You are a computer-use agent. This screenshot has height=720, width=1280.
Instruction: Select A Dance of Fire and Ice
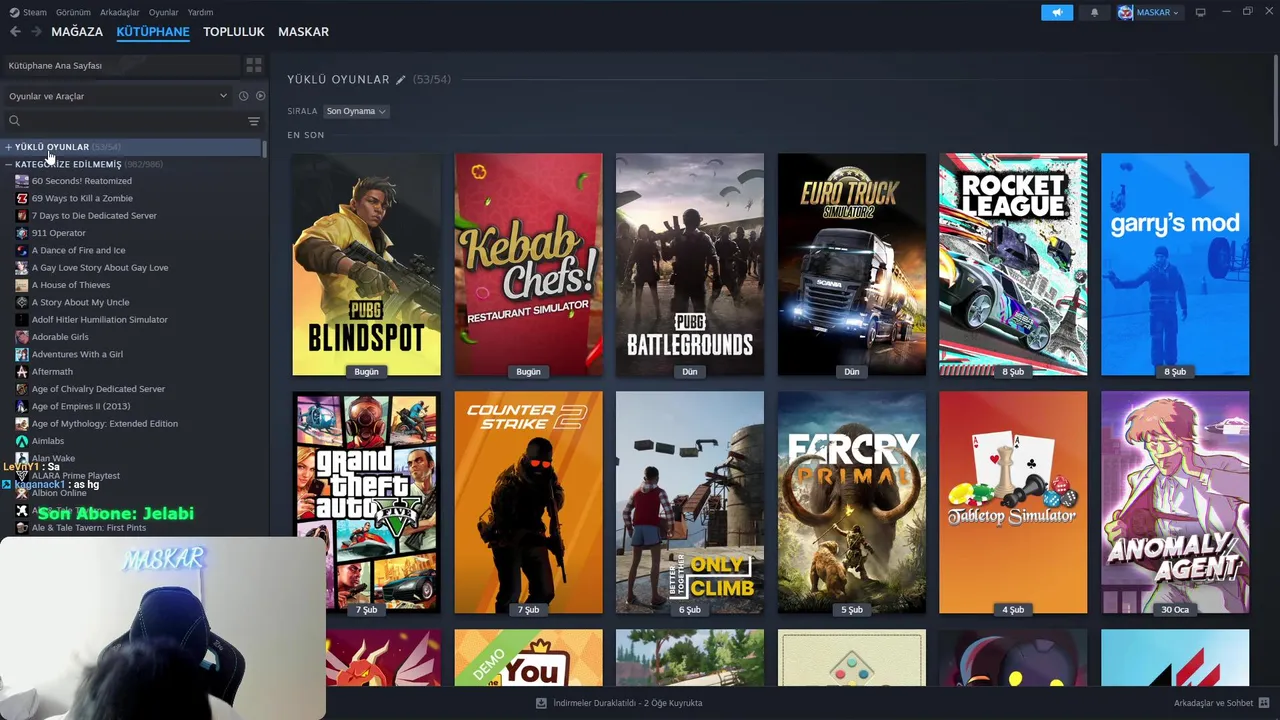[78, 250]
